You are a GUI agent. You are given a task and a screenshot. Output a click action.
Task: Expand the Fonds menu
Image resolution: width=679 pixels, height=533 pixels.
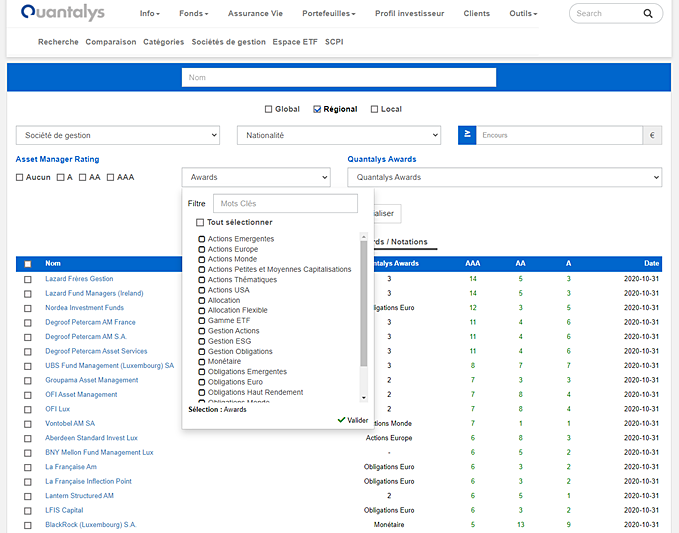click(194, 13)
